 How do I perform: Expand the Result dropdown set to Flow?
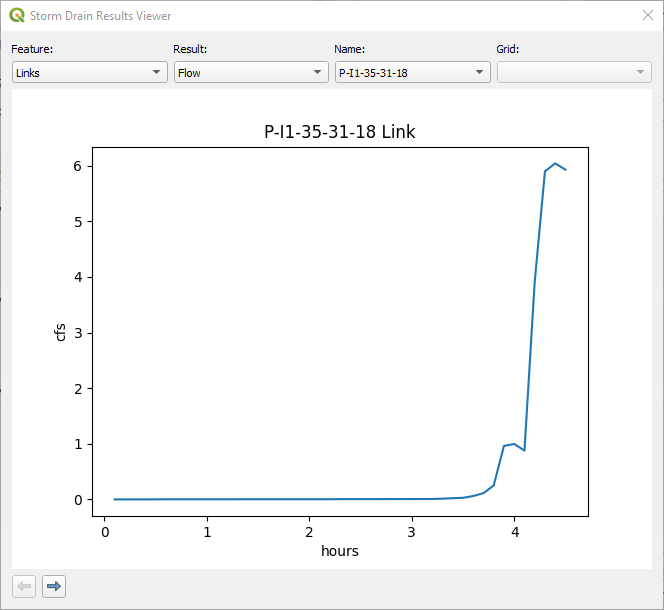[251, 72]
